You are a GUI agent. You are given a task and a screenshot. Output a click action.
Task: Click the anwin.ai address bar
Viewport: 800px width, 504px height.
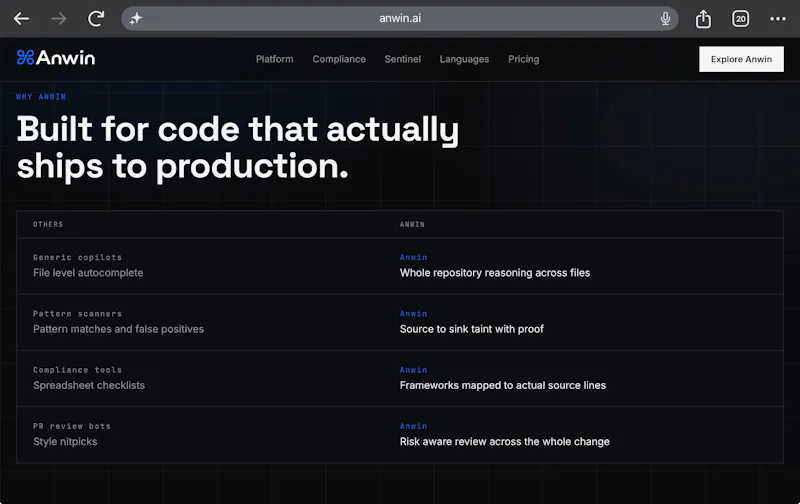pyautogui.click(x=400, y=18)
